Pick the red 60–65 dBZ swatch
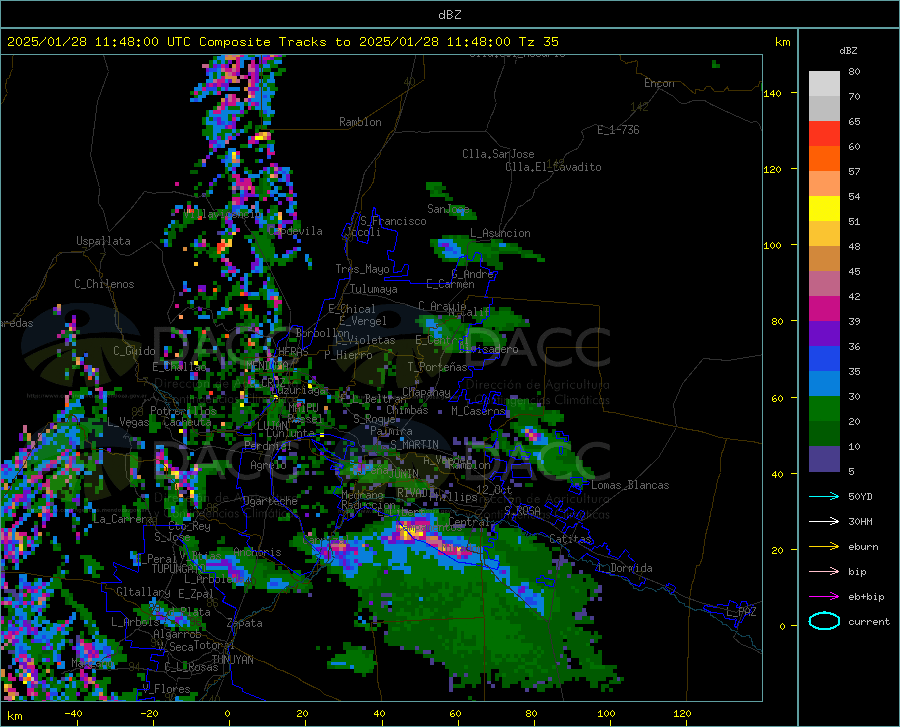 [824, 134]
